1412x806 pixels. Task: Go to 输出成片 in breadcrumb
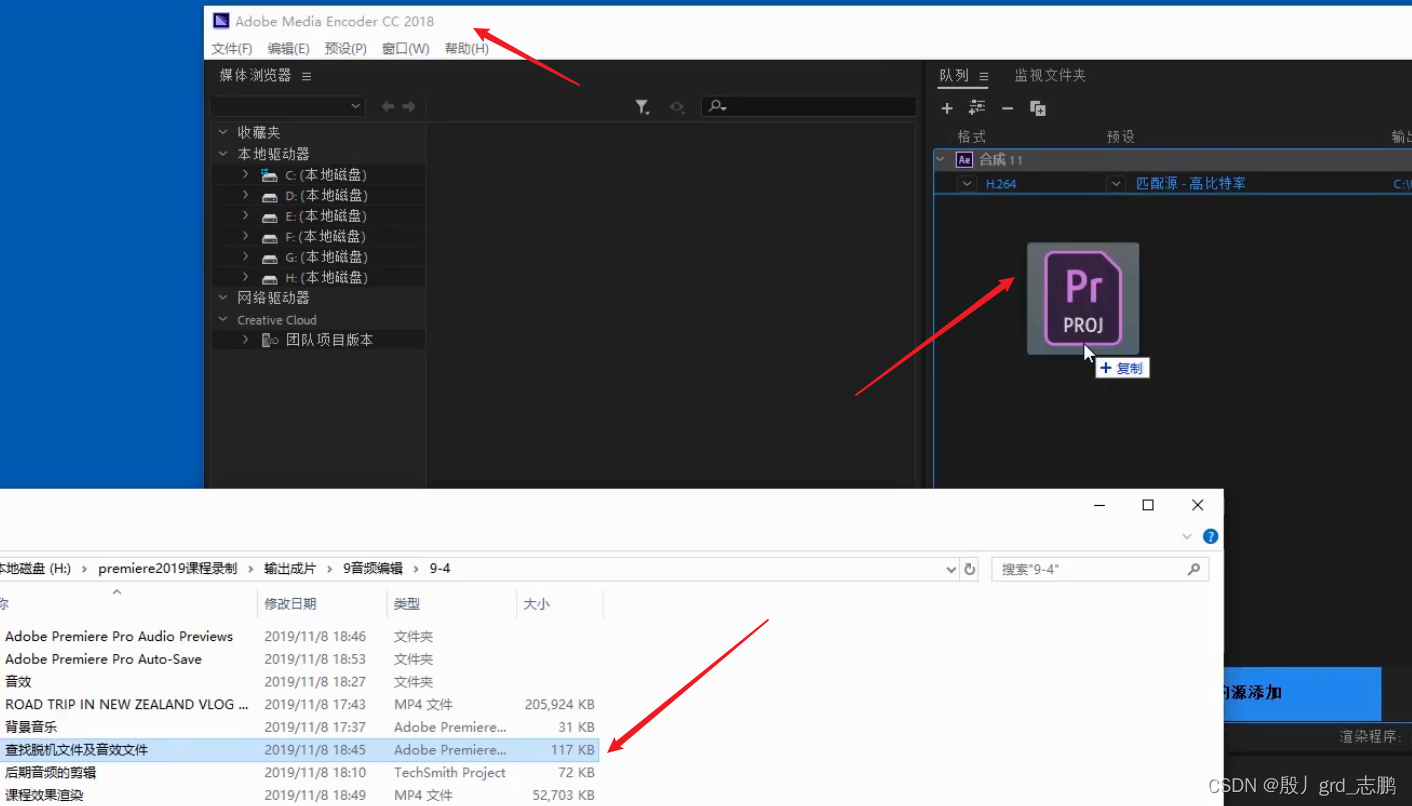290,569
